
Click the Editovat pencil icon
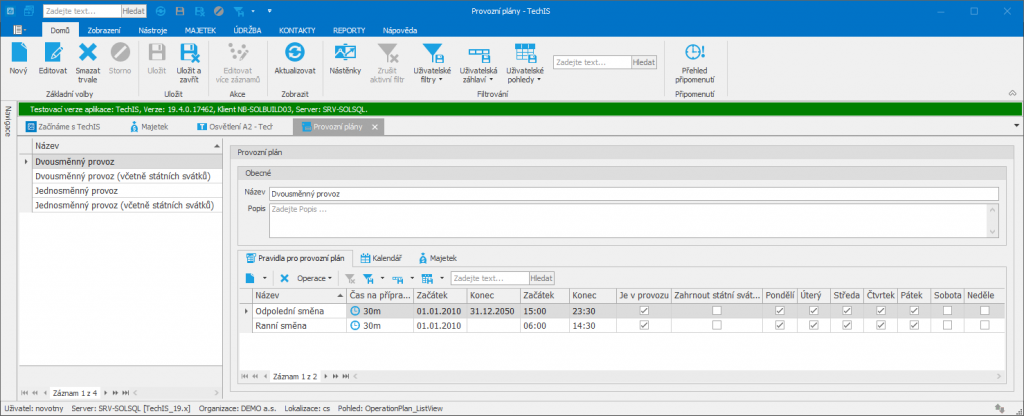tap(53, 52)
